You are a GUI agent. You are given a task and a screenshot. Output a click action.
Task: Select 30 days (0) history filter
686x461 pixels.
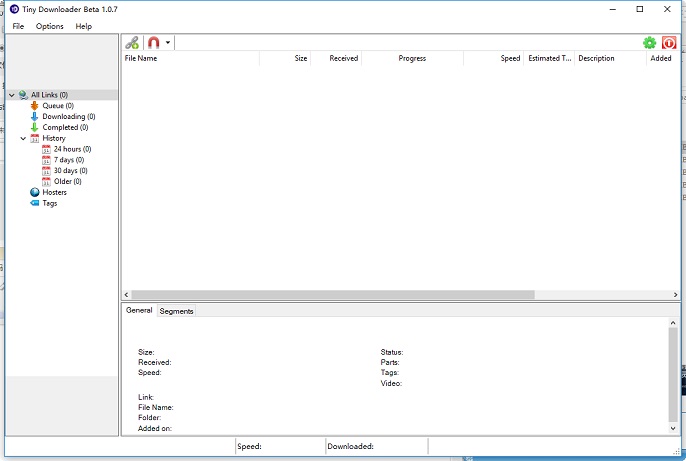[70, 171]
